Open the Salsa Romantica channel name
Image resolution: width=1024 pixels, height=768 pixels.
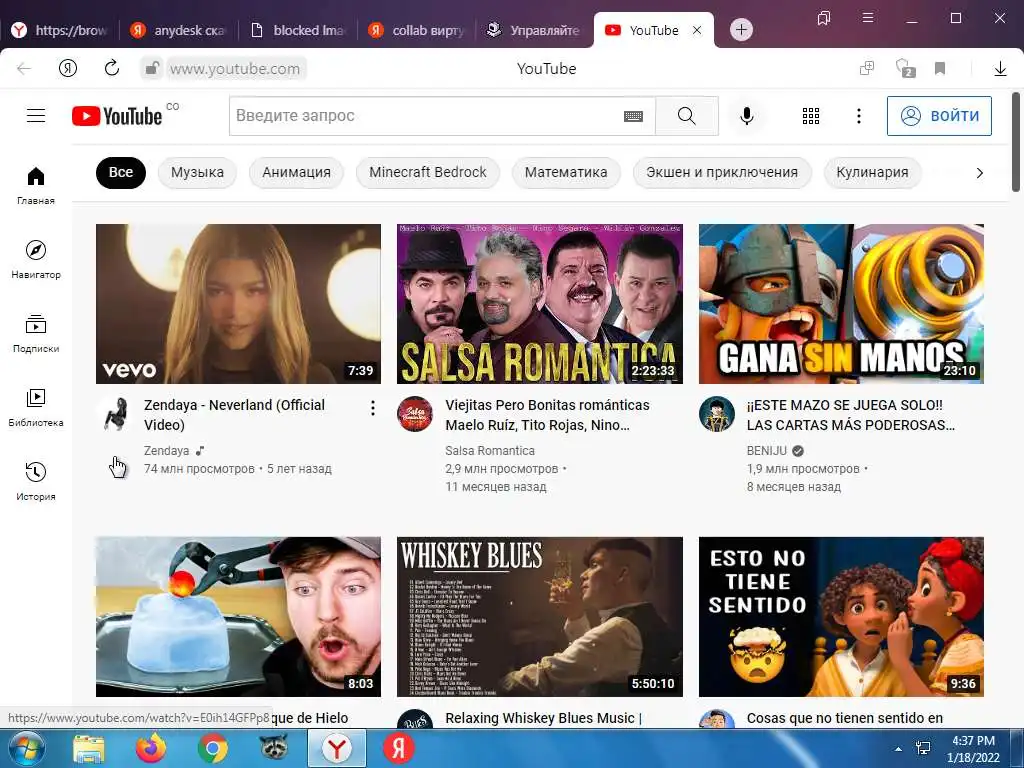coord(490,451)
